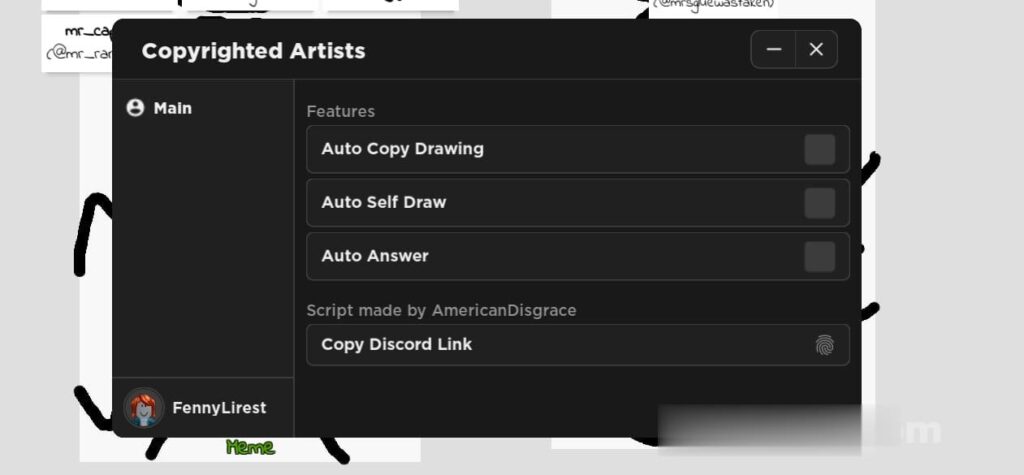Open the FennyLirest avatar picture
The height and width of the screenshot is (475, 1024).
[144, 408]
